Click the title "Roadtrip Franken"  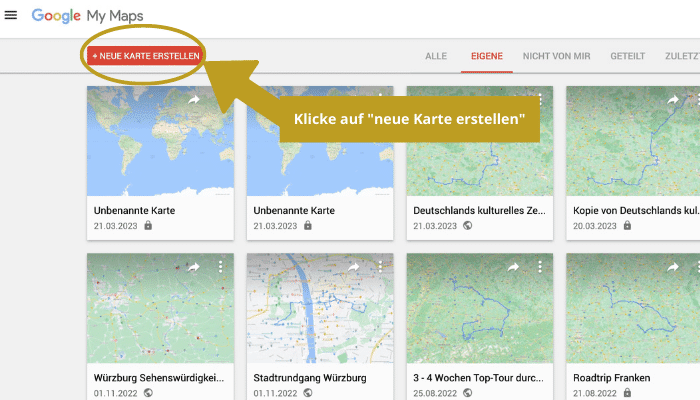(612, 378)
